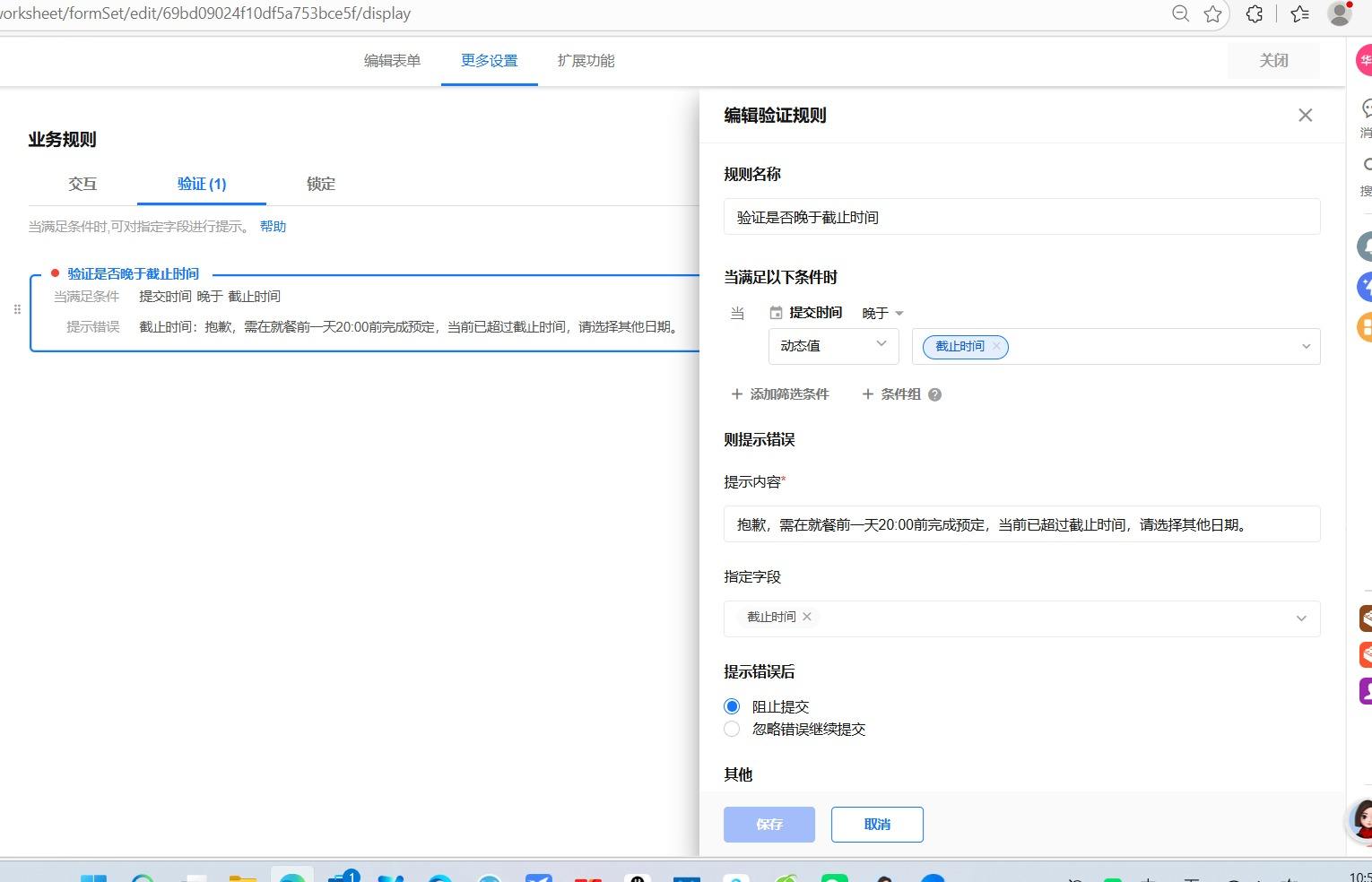
Task: Click the calendar icon next to 提交时间
Action: click(x=775, y=312)
